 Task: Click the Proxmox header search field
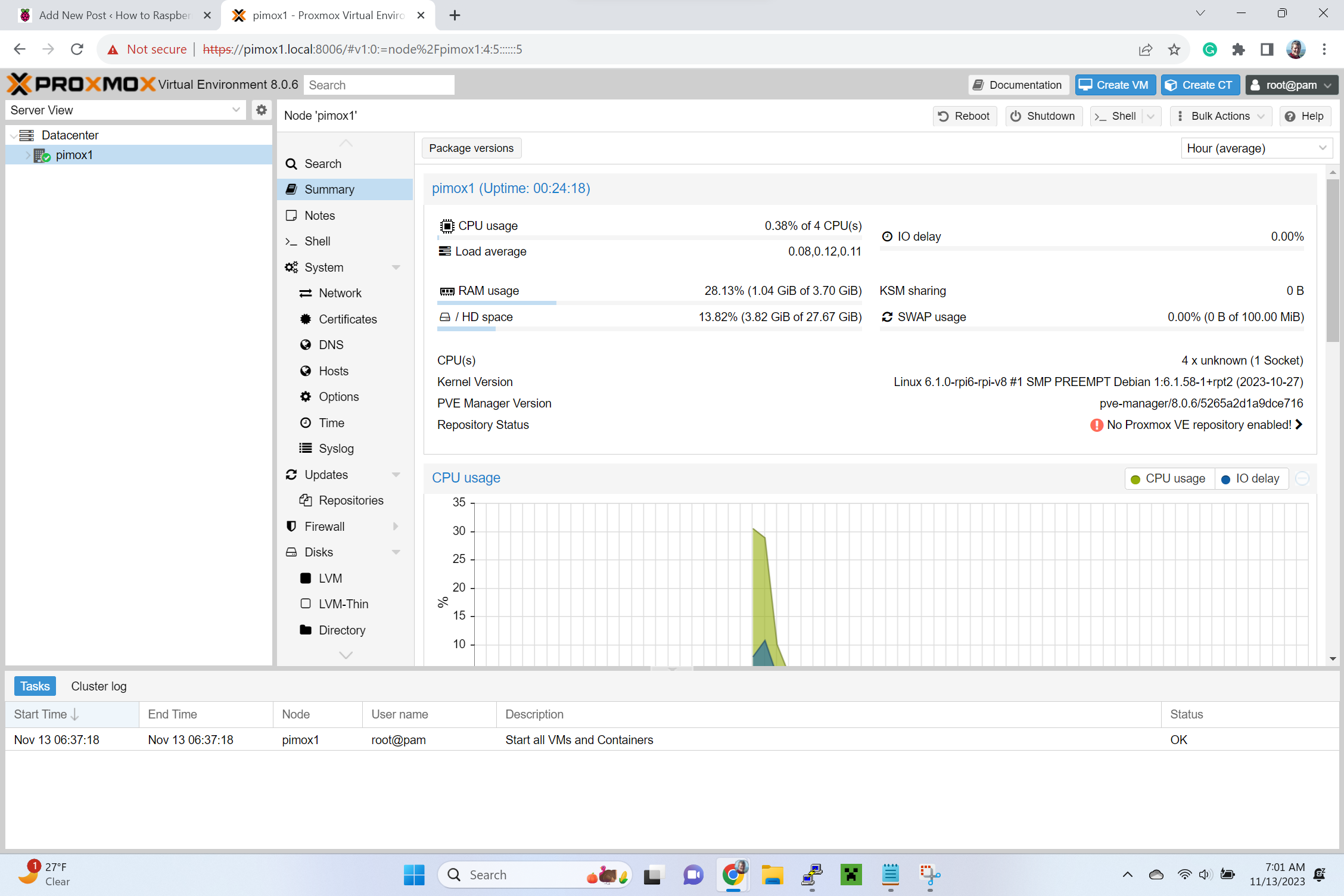tap(378, 85)
